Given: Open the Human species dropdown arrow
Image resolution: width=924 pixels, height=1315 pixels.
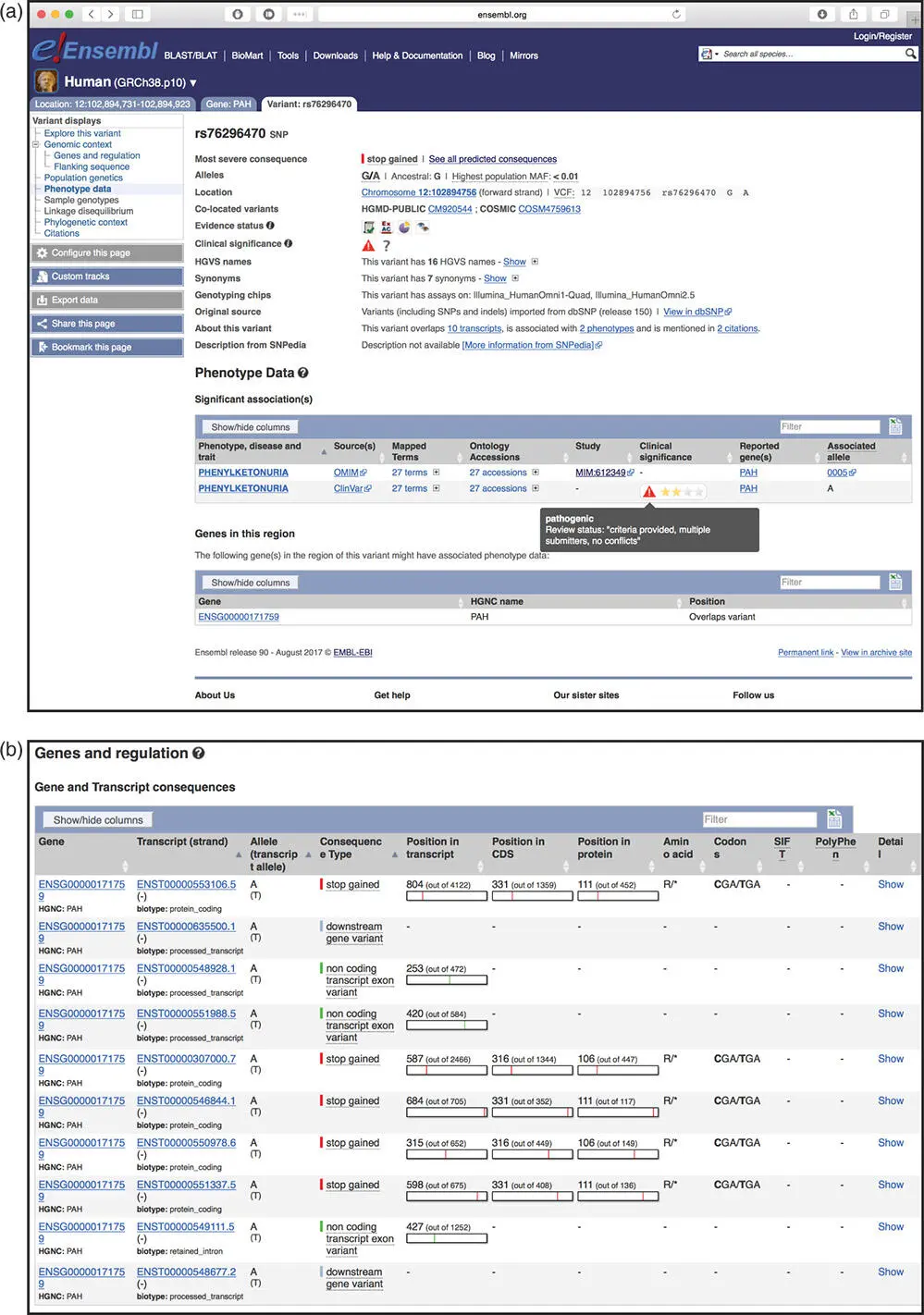Looking at the screenshot, I should coord(193,83).
